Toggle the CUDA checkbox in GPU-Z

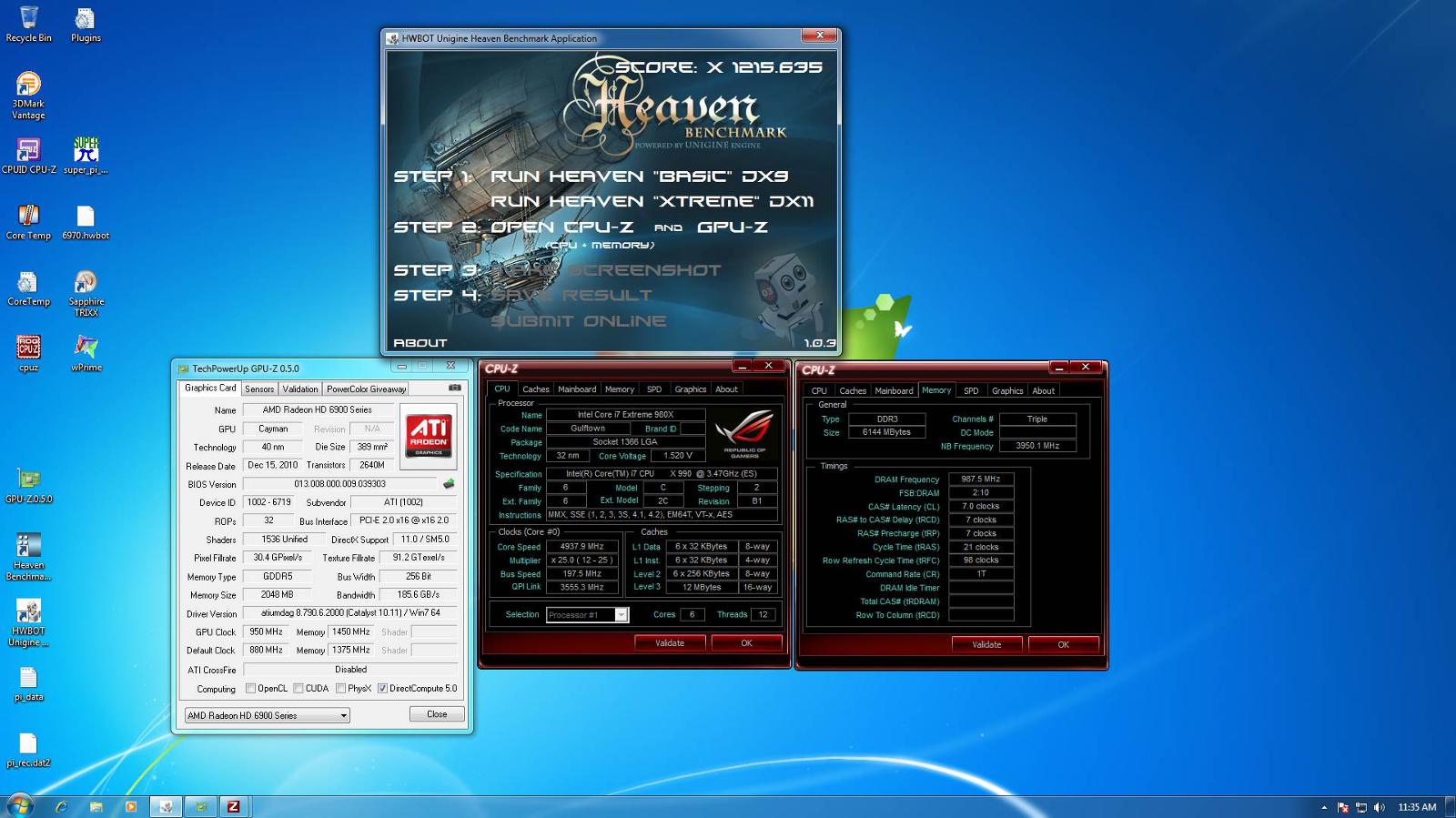298,689
